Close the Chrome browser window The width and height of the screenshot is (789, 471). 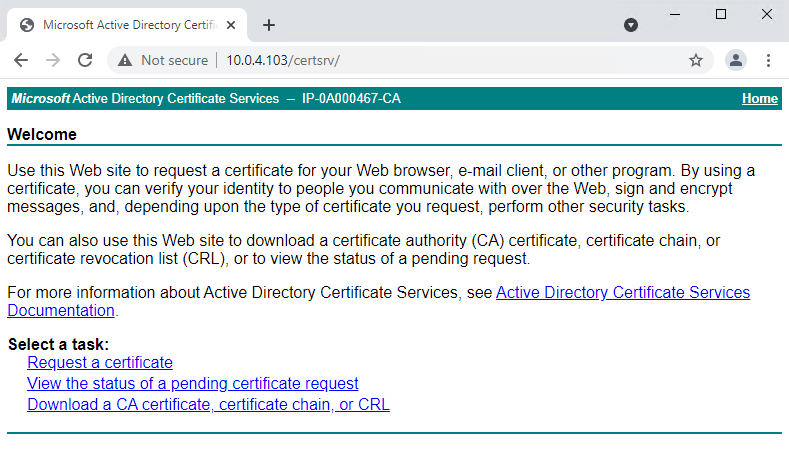click(x=766, y=14)
